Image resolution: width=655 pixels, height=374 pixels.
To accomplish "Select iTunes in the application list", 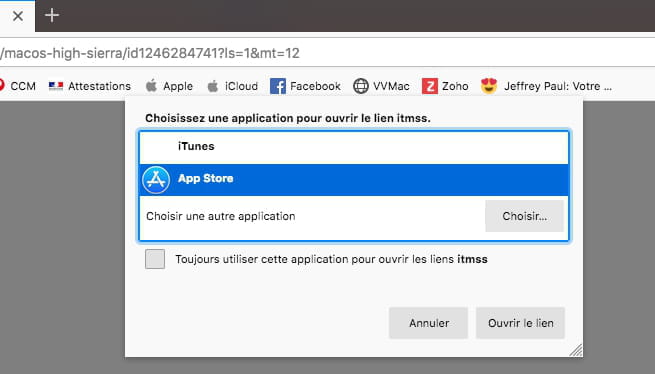I will [354, 147].
